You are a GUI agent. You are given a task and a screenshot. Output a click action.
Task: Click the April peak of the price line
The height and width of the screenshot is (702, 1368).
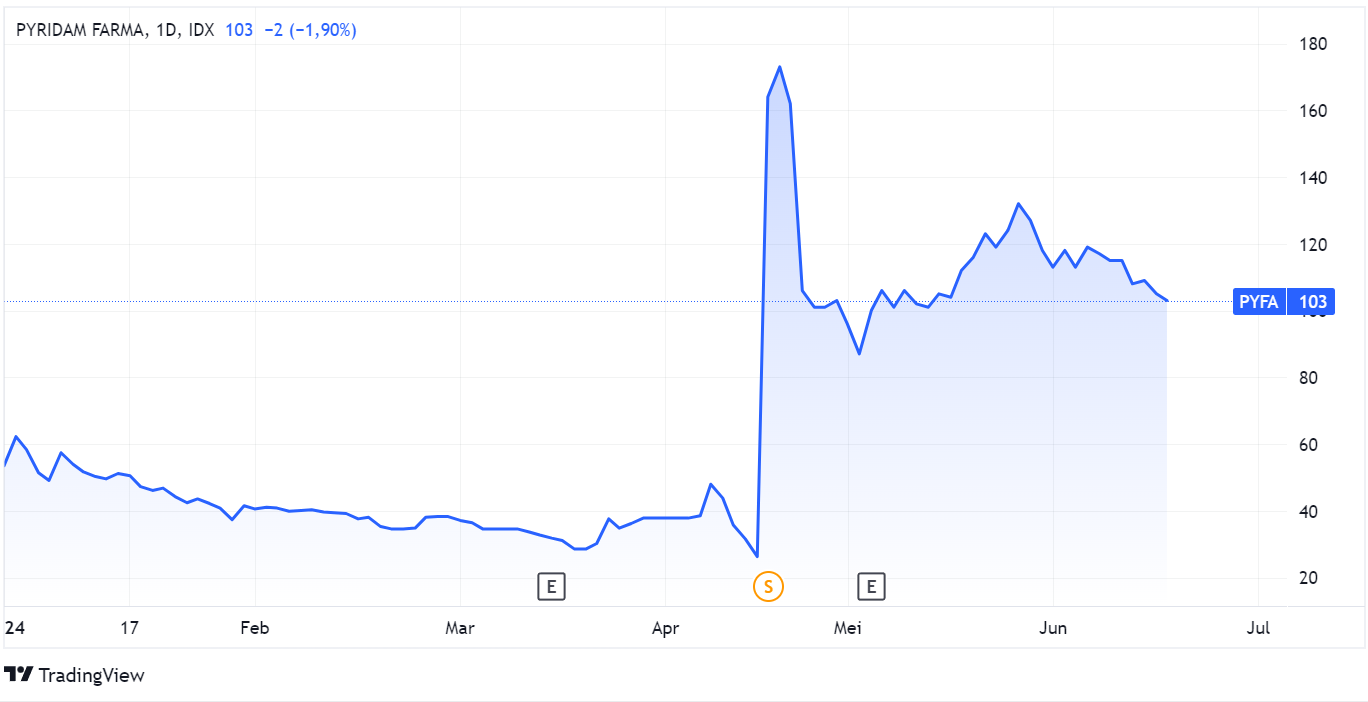779,67
